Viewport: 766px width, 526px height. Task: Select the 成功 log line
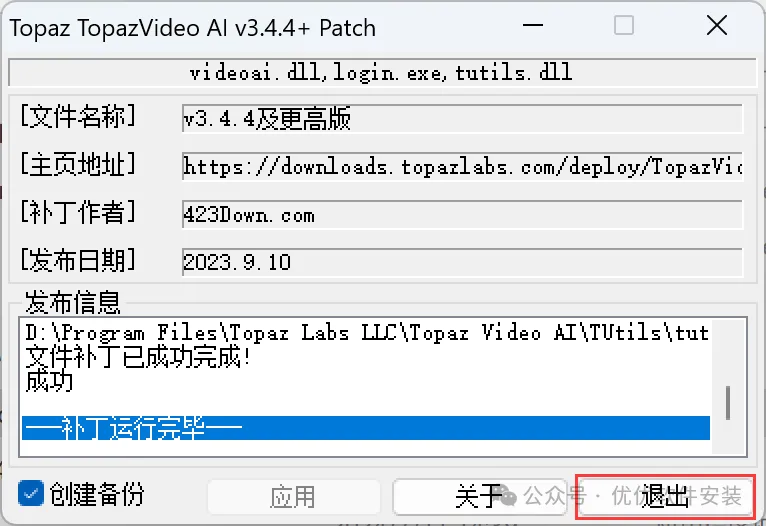(x=49, y=380)
